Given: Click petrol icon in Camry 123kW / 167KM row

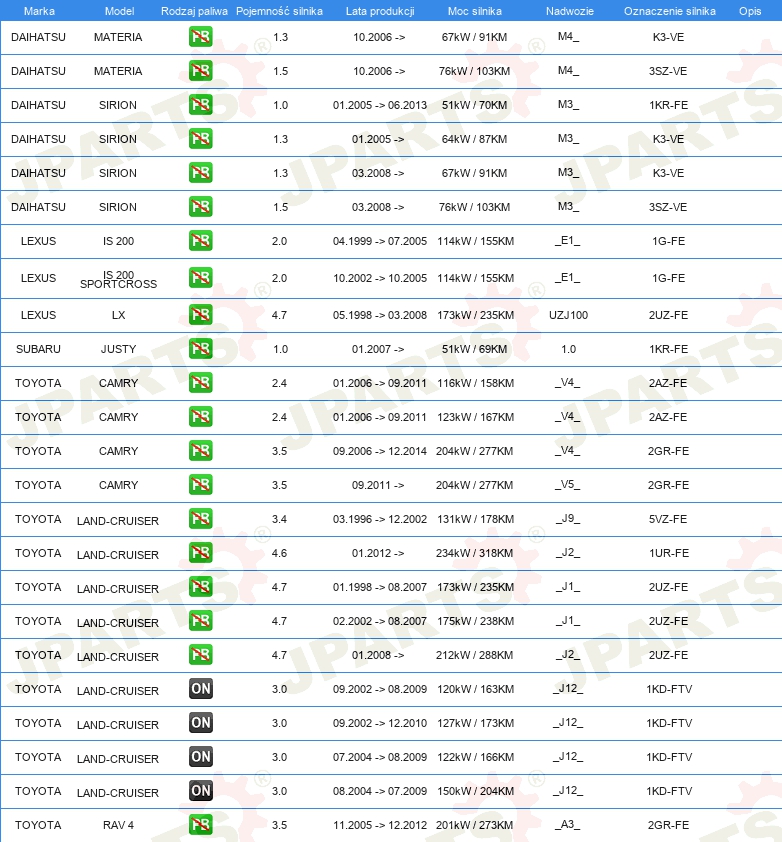Looking at the screenshot, I should pyautogui.click(x=200, y=417).
